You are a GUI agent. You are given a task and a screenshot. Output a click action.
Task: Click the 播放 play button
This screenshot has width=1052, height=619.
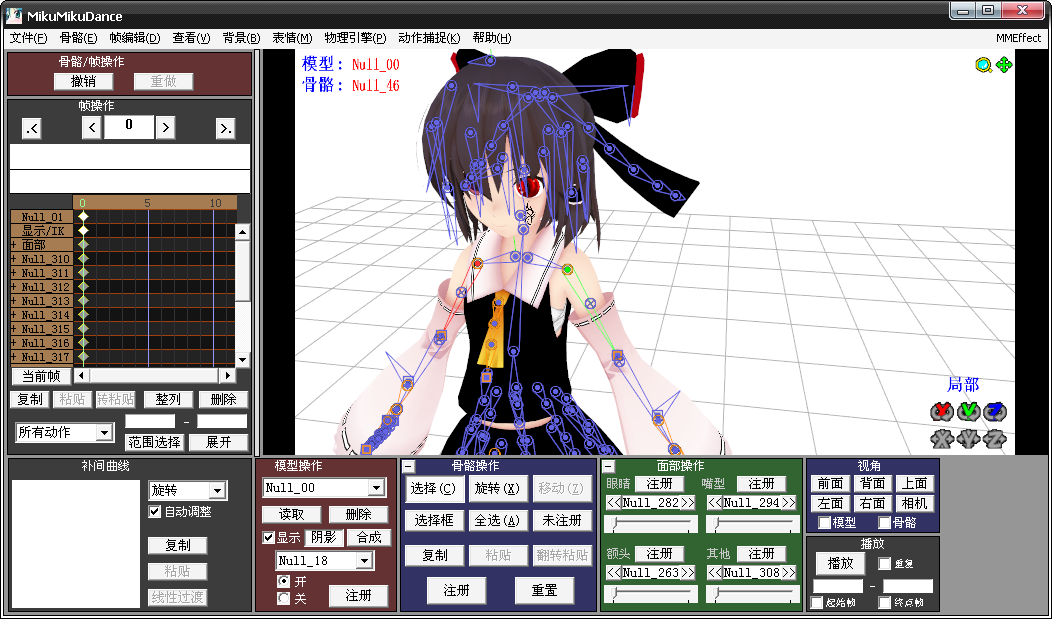pyautogui.click(x=840, y=563)
